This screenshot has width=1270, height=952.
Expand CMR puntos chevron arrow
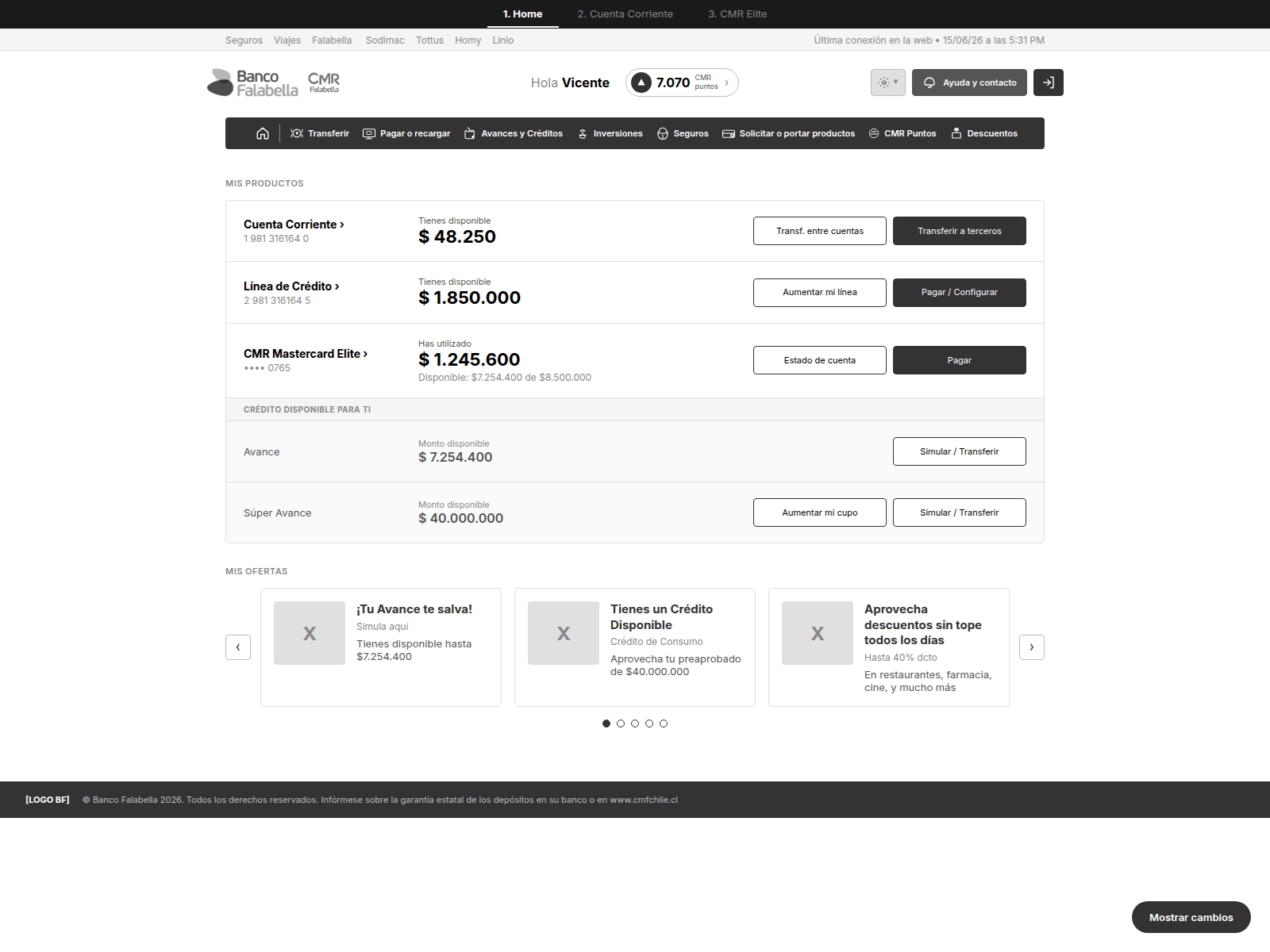click(726, 83)
